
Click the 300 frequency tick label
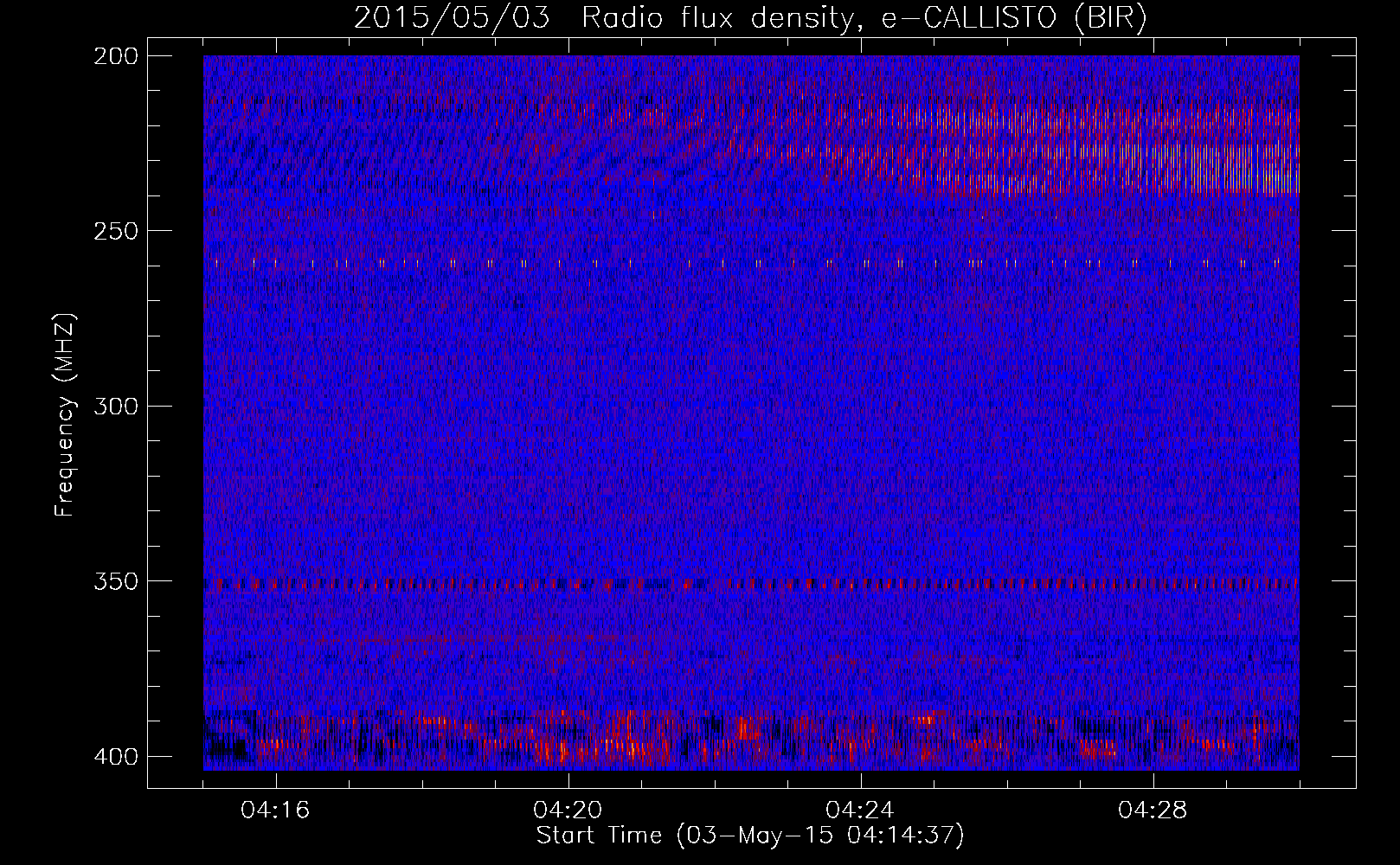pos(115,407)
